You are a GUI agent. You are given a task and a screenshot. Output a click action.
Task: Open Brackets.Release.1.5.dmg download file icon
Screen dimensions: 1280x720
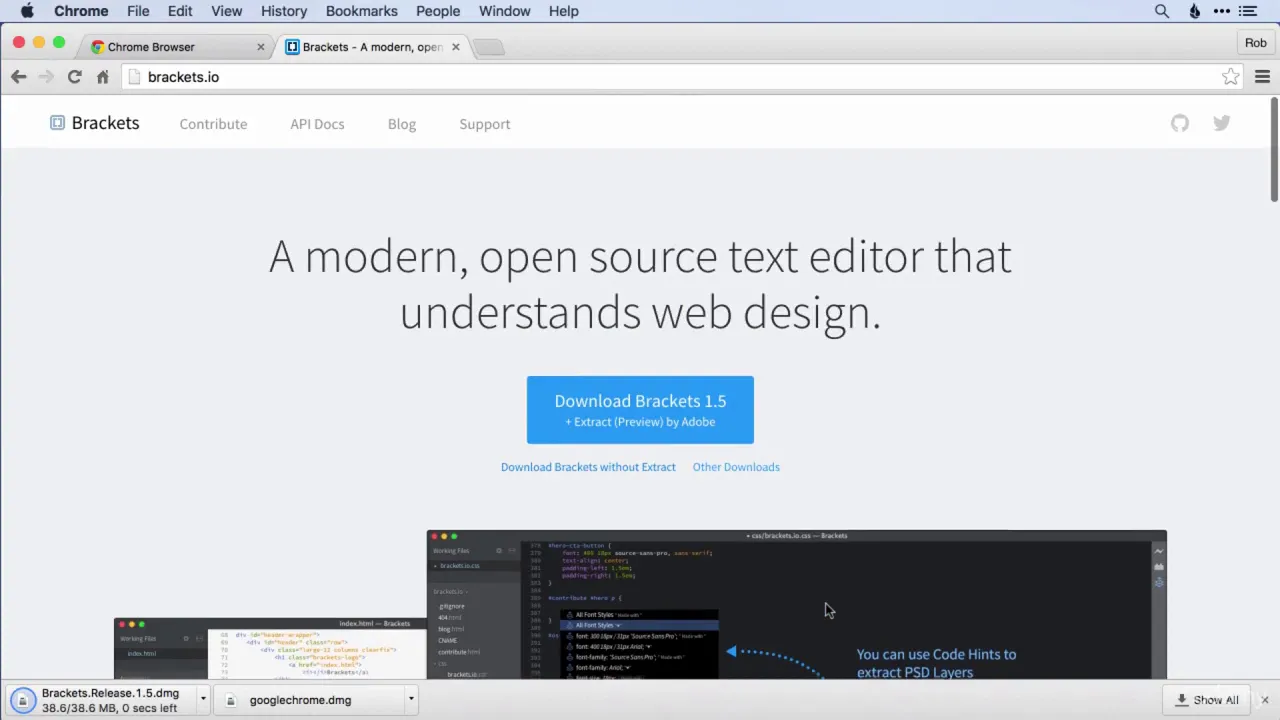(23, 700)
